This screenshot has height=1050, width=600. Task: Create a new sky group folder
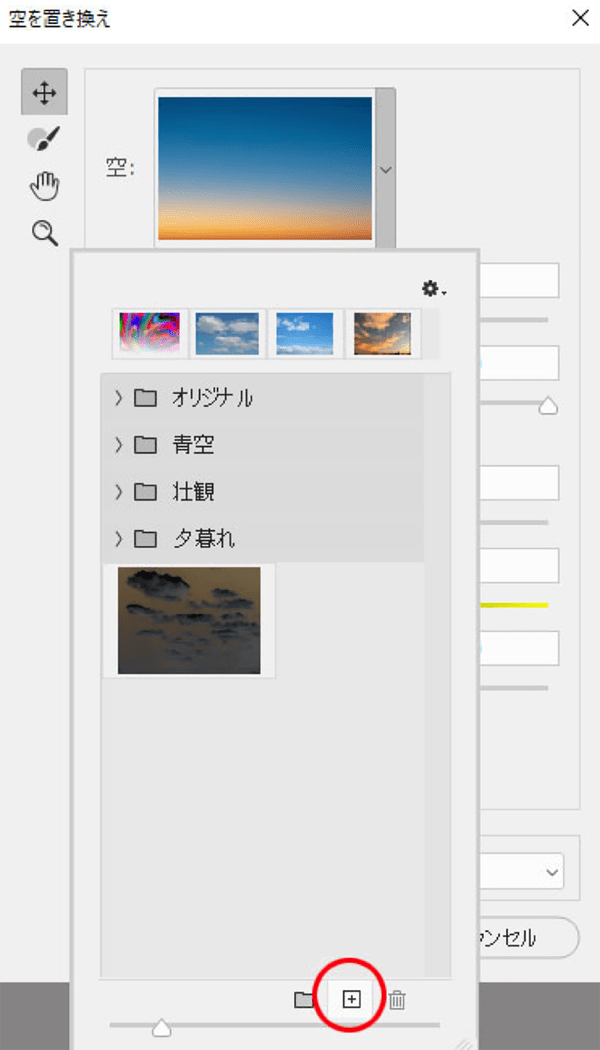pyautogui.click(x=304, y=1000)
